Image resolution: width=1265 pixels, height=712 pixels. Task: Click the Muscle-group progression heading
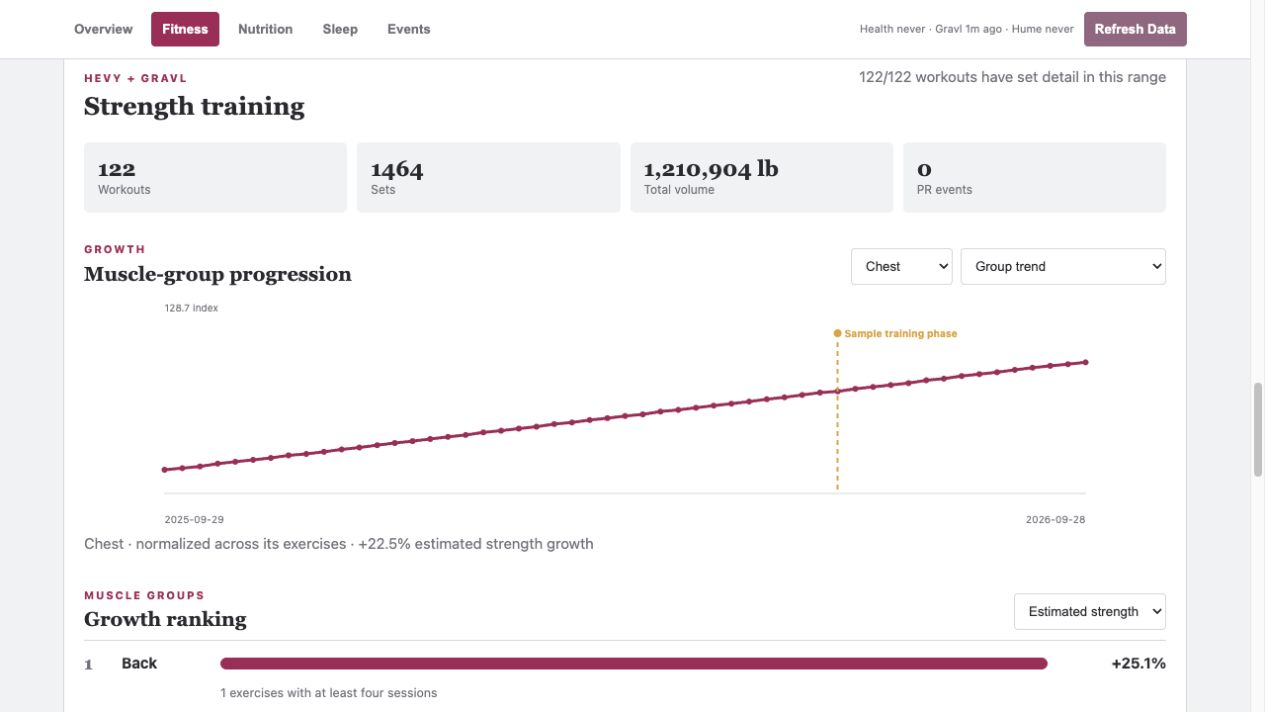(218, 274)
